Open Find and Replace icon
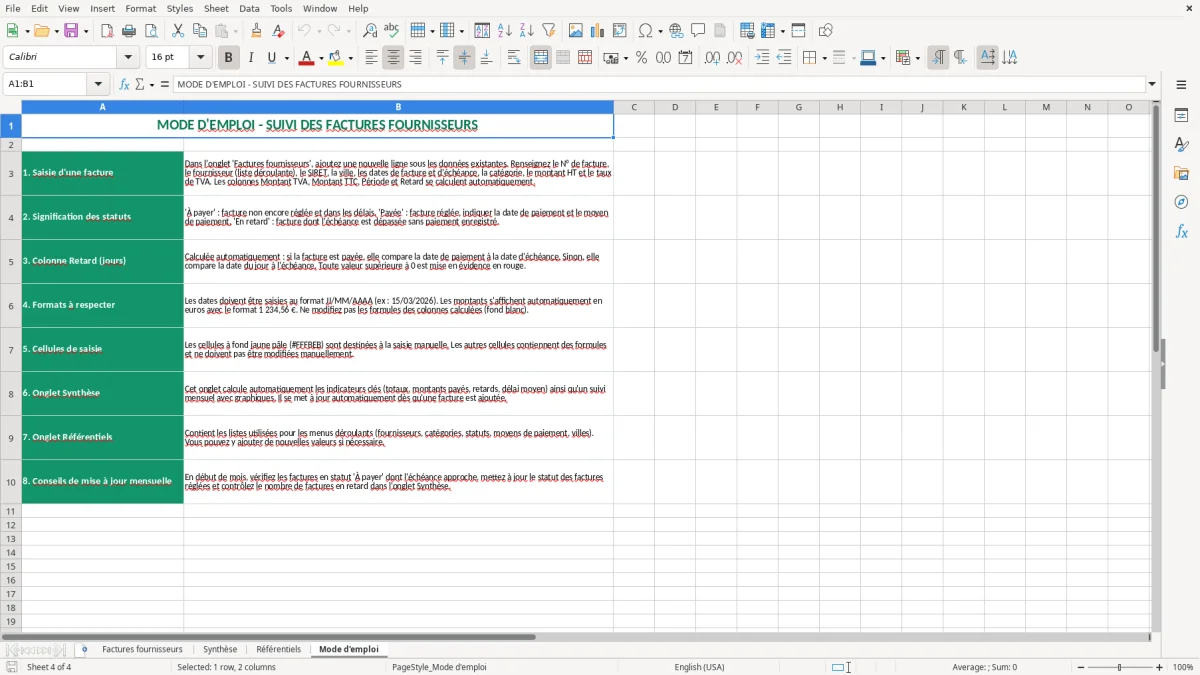This screenshot has width=1200, height=675. point(370,31)
